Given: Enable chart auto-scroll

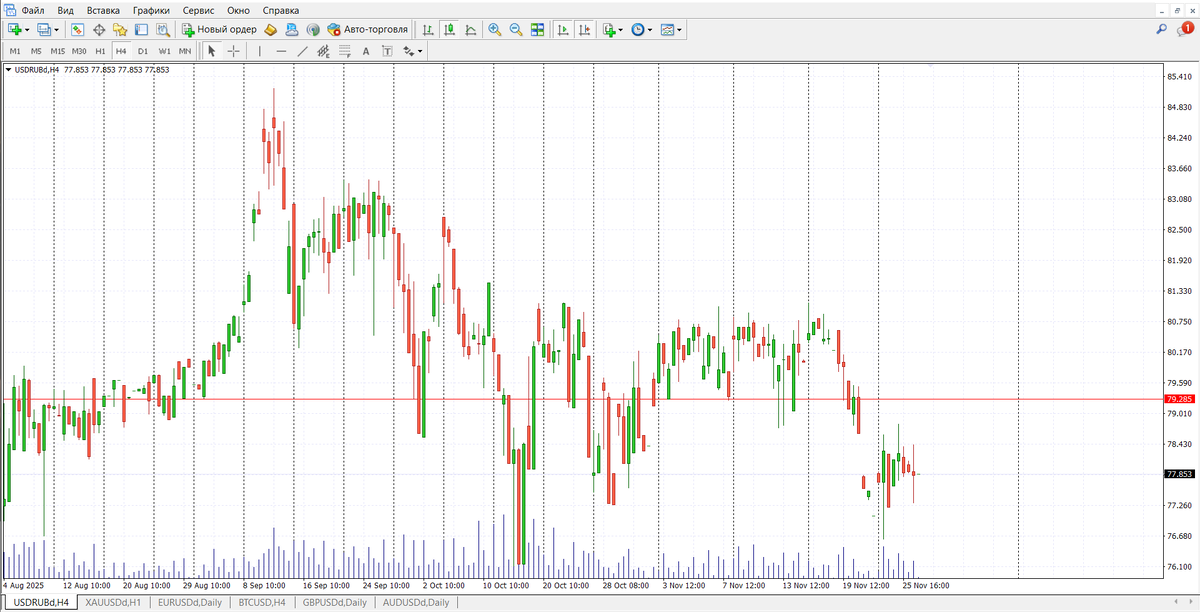Looking at the screenshot, I should (x=562, y=30).
